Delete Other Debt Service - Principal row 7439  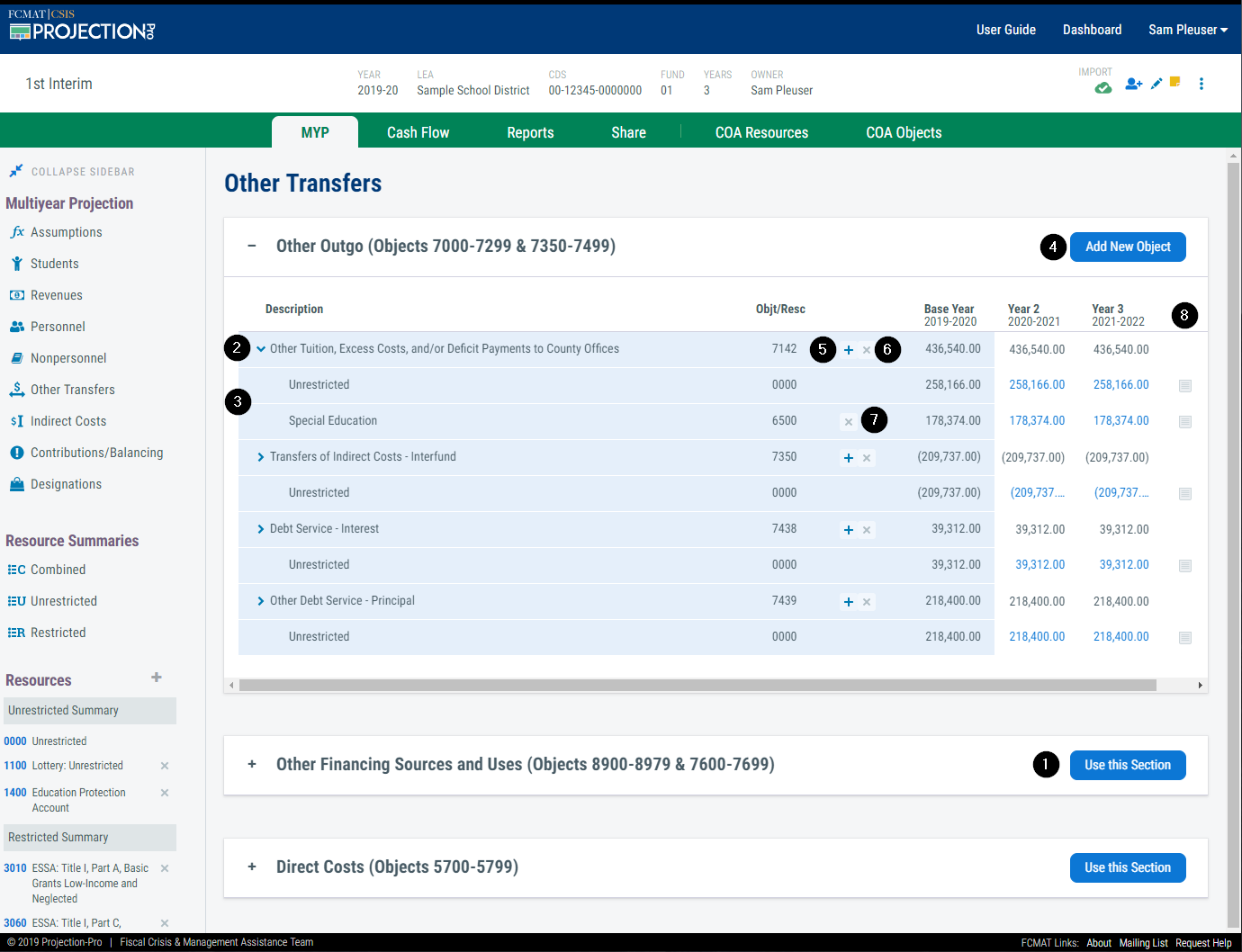[x=867, y=602]
